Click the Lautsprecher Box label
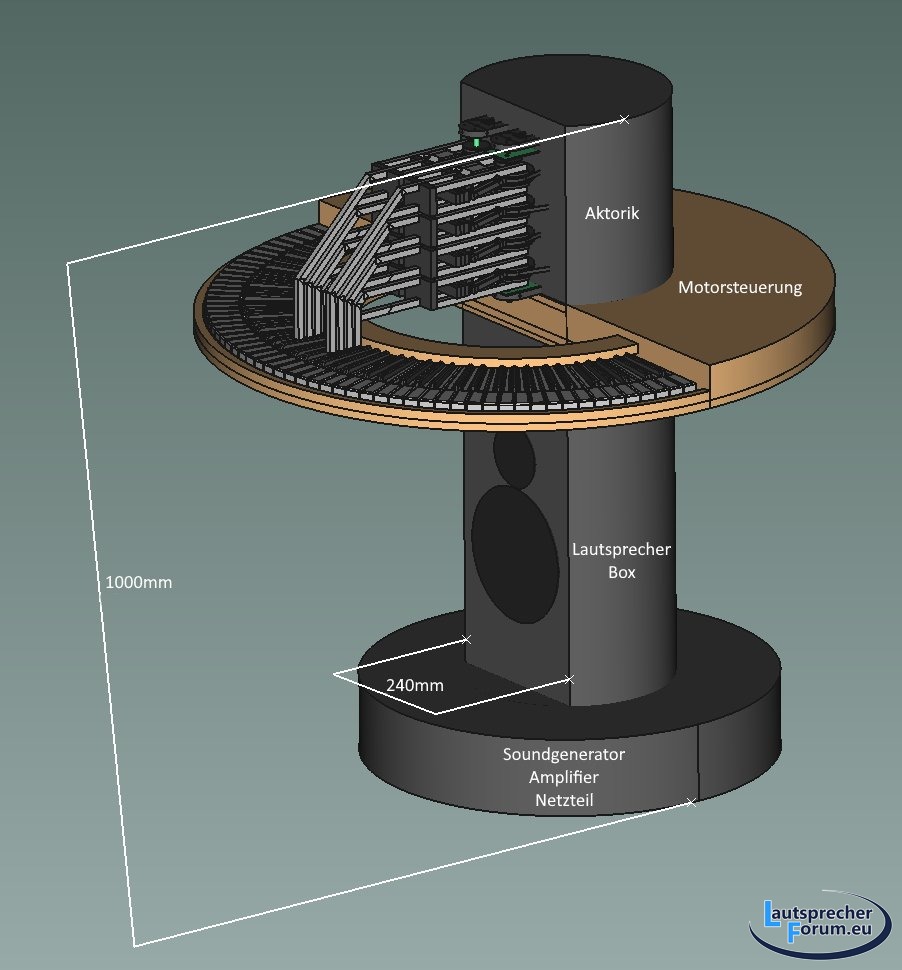The image size is (902, 970). coord(620,561)
